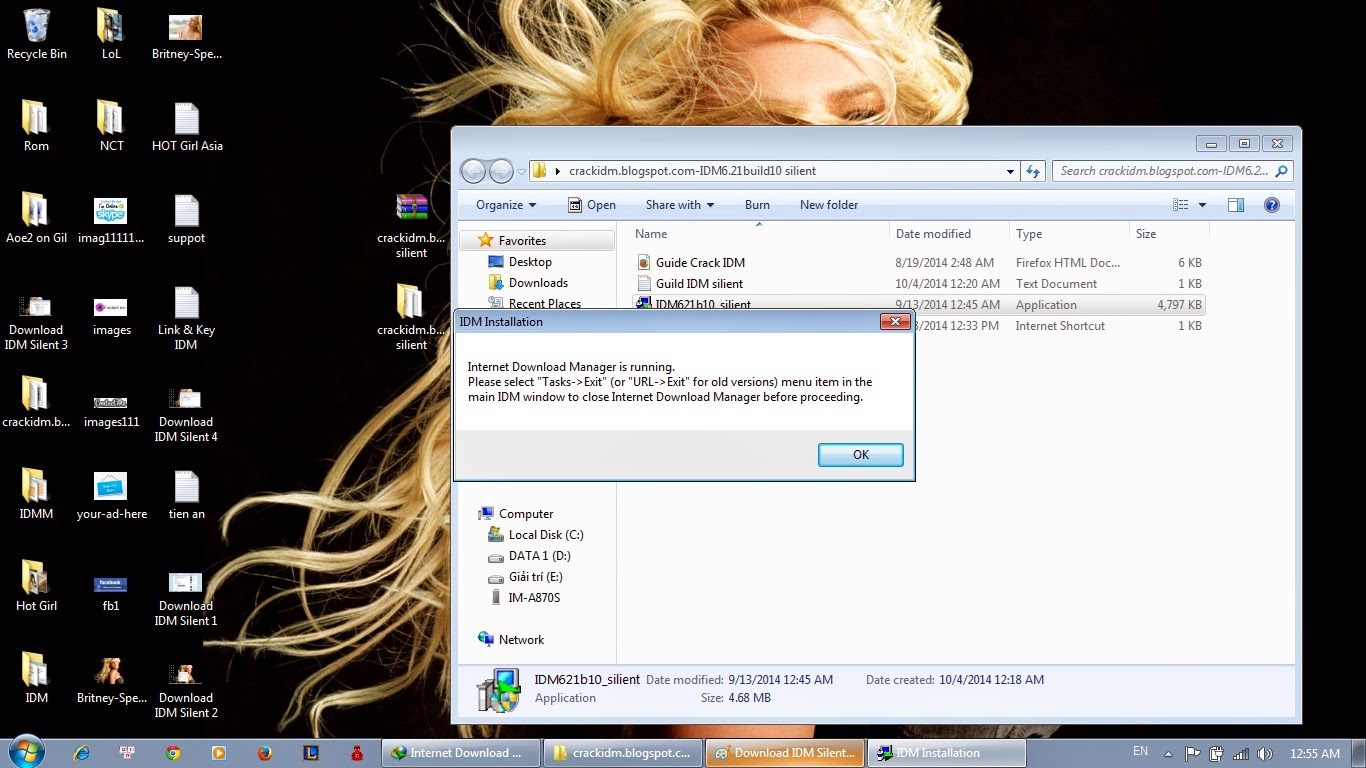Open Local Disk (C:)
Viewport: 1366px width, 768px height.
[x=545, y=535]
